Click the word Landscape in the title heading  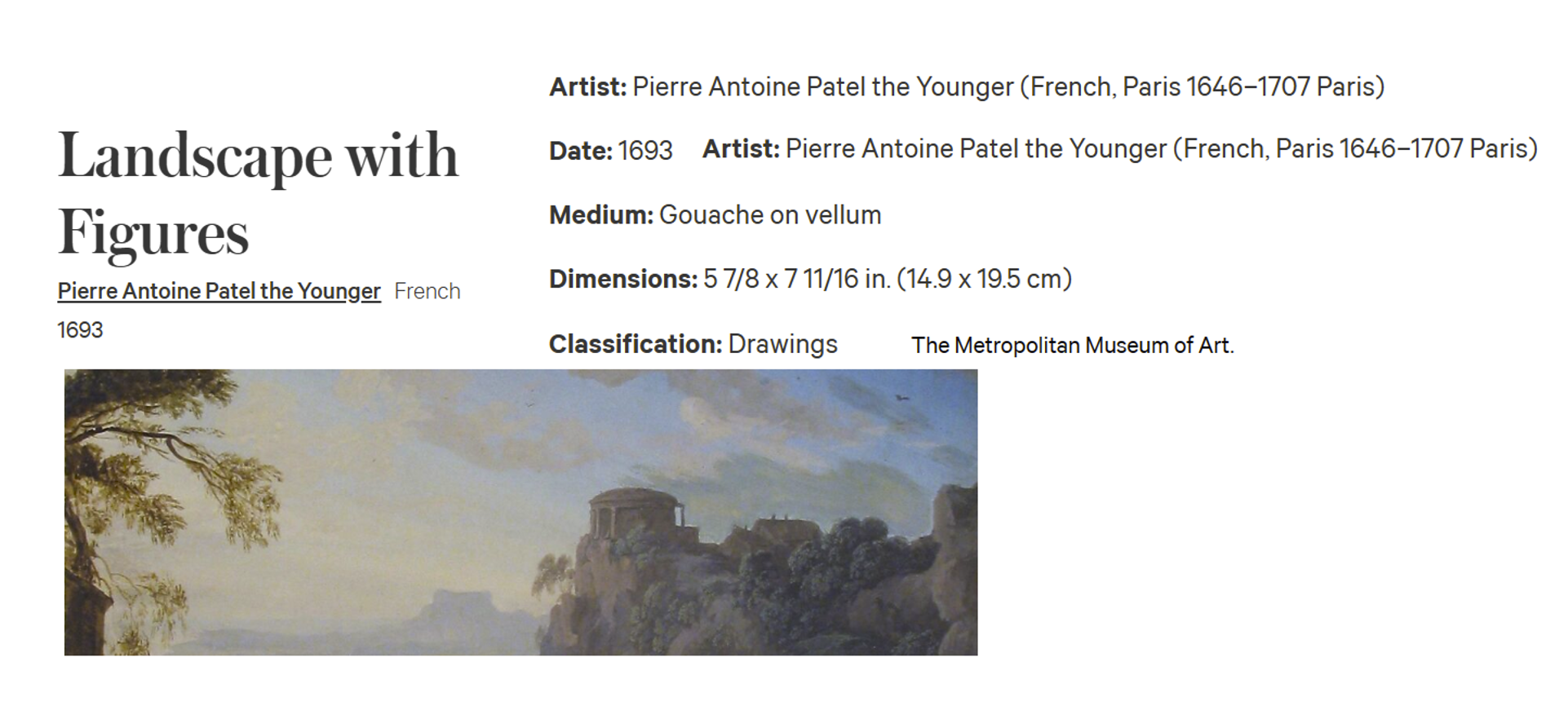[x=195, y=155]
